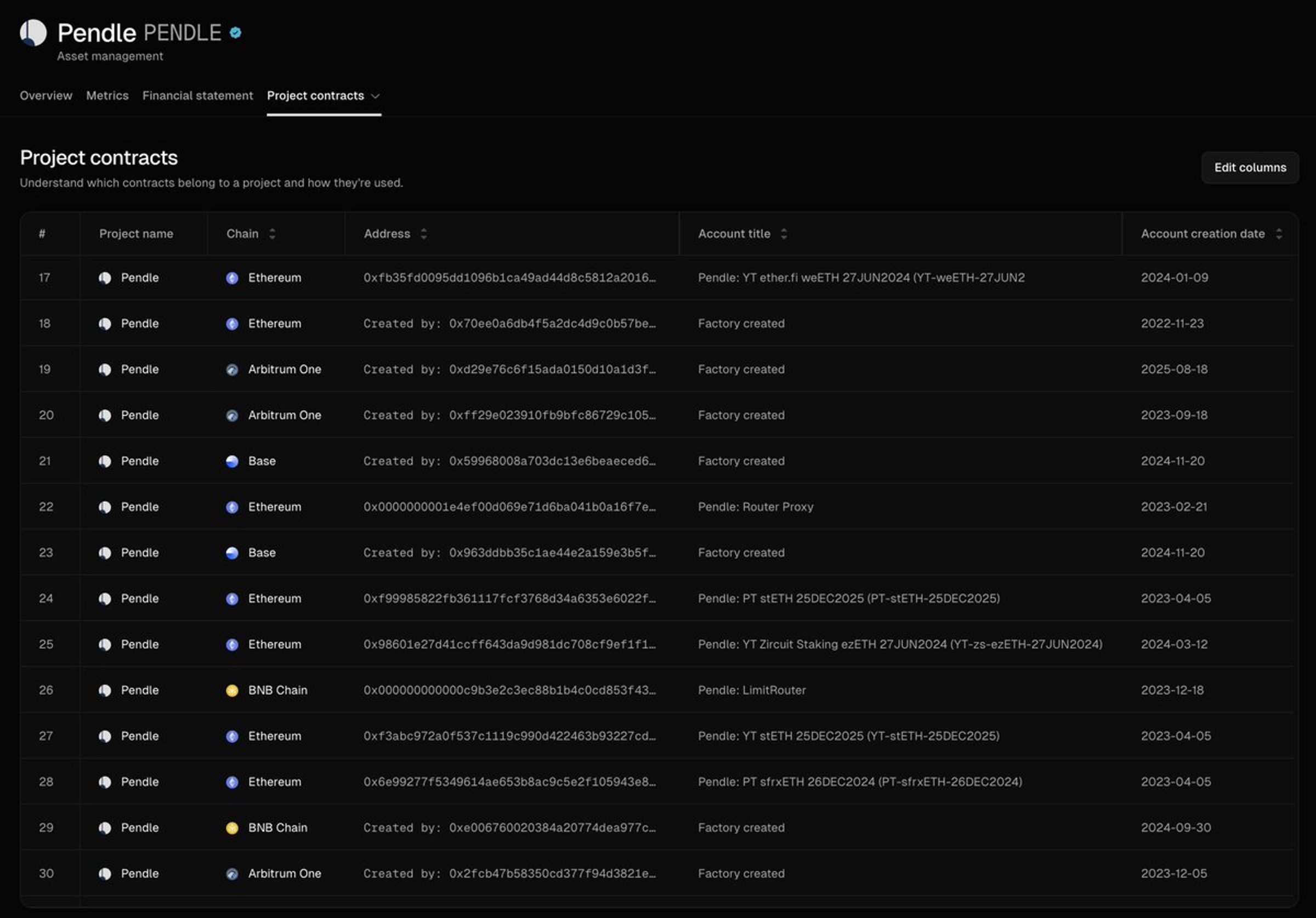This screenshot has height=918, width=1316.
Task: Sort the table by Chain column
Action: click(273, 234)
